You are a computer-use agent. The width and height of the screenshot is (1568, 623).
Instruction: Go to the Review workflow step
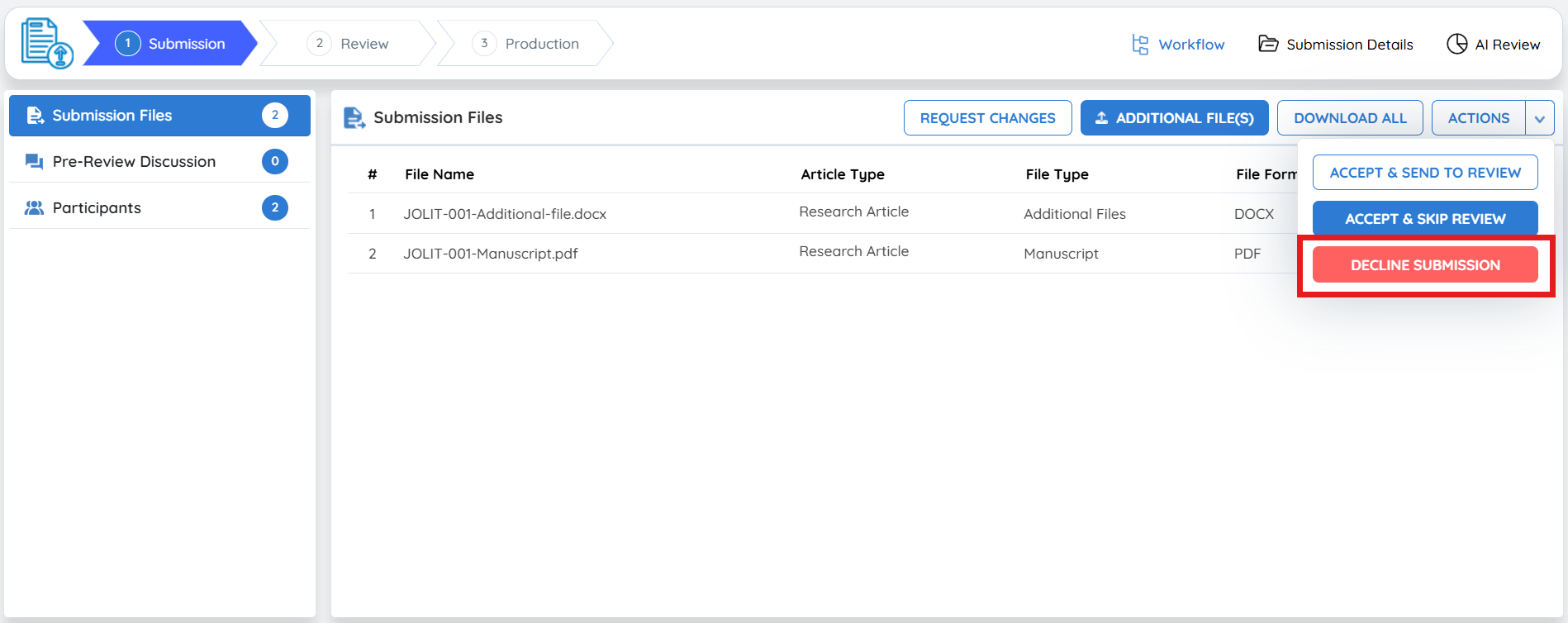[x=348, y=44]
